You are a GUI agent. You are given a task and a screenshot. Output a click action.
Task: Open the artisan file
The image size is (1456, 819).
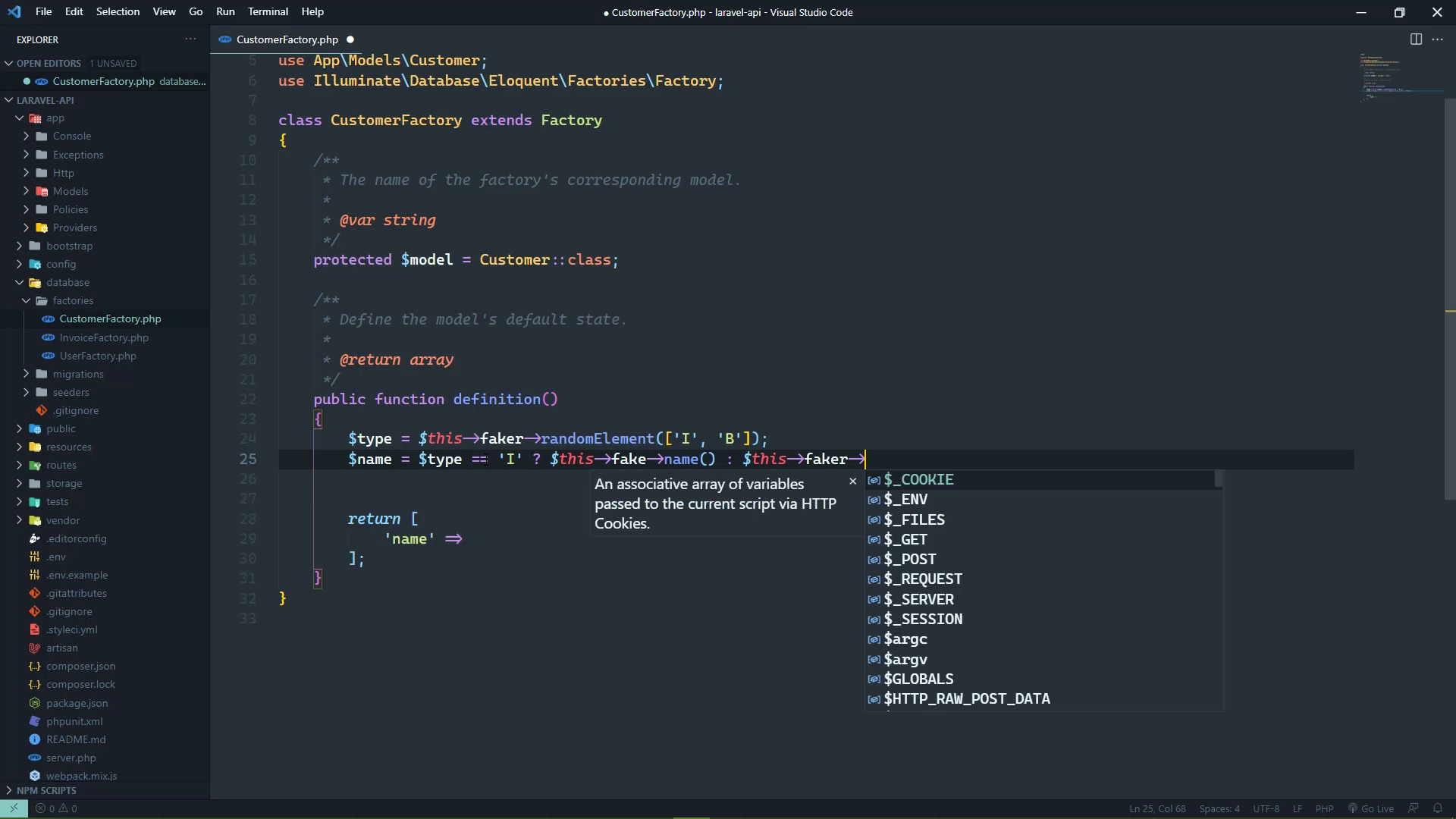click(x=61, y=648)
